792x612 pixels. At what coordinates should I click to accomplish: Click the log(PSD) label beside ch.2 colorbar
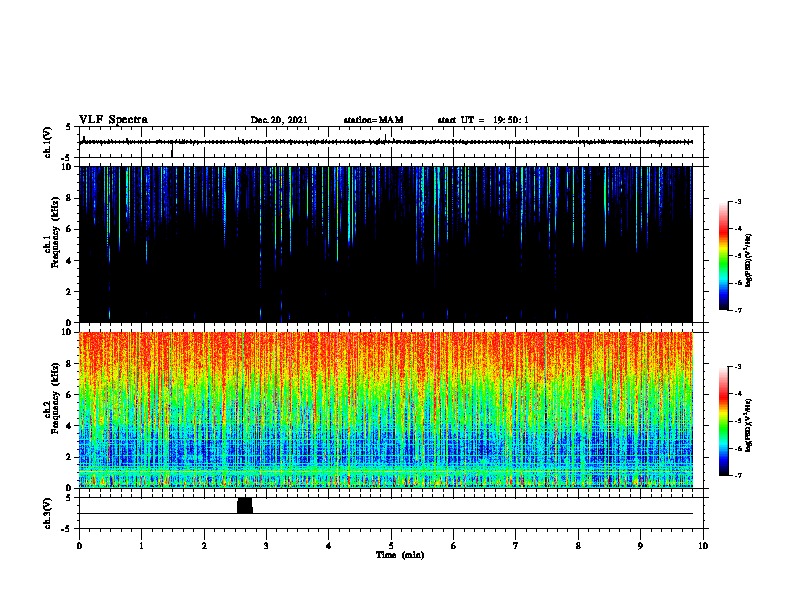click(x=749, y=425)
